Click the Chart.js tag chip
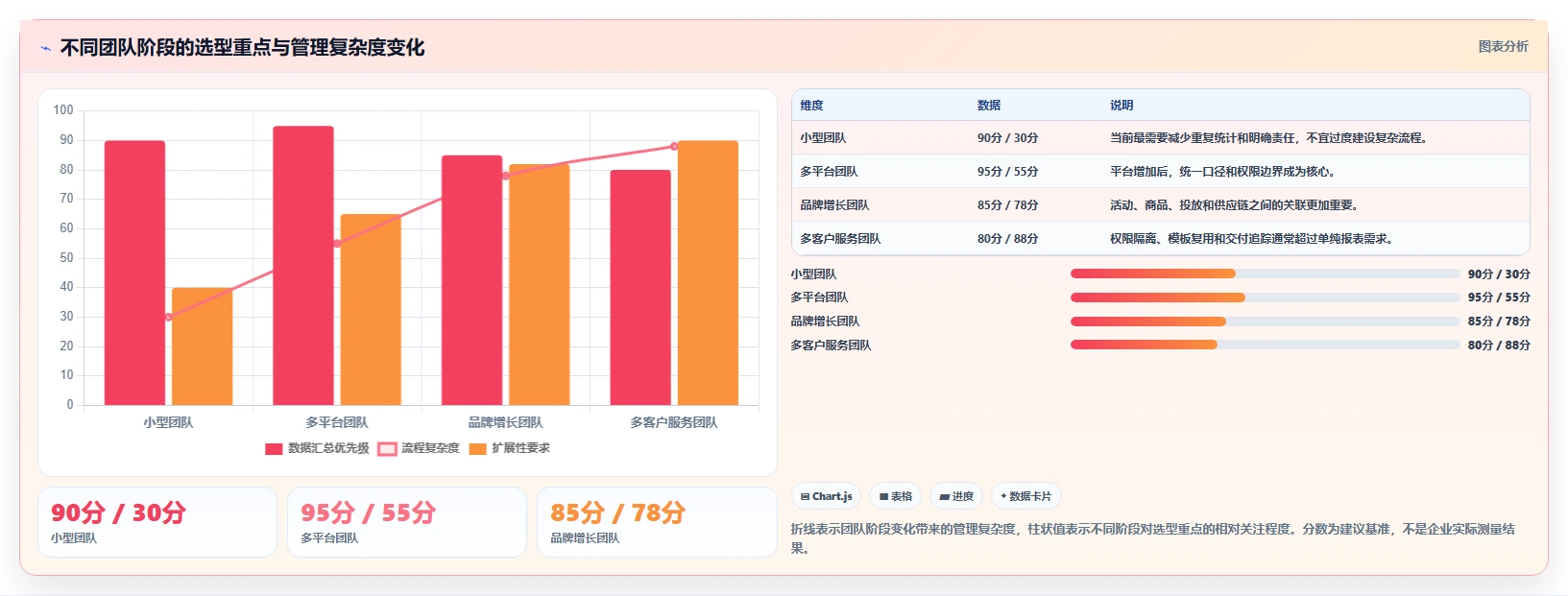This screenshot has width=1568, height=596. tap(826, 496)
